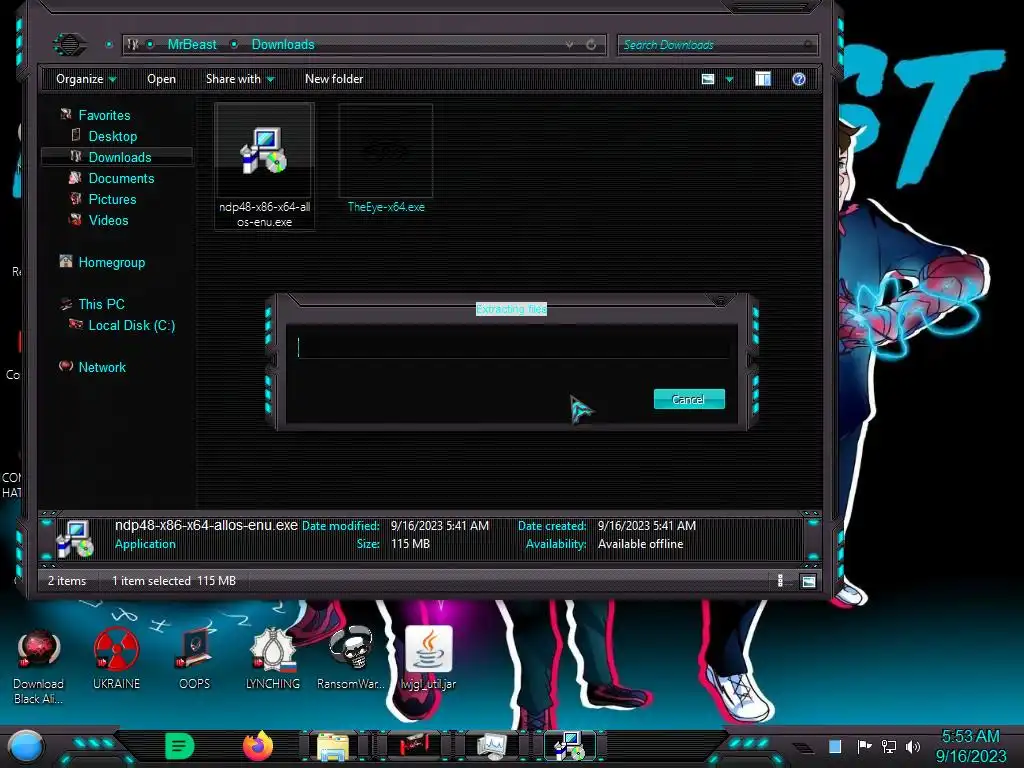Cancel the Extracting files dialog
Viewport: 1024px width, 768px height.
click(689, 399)
